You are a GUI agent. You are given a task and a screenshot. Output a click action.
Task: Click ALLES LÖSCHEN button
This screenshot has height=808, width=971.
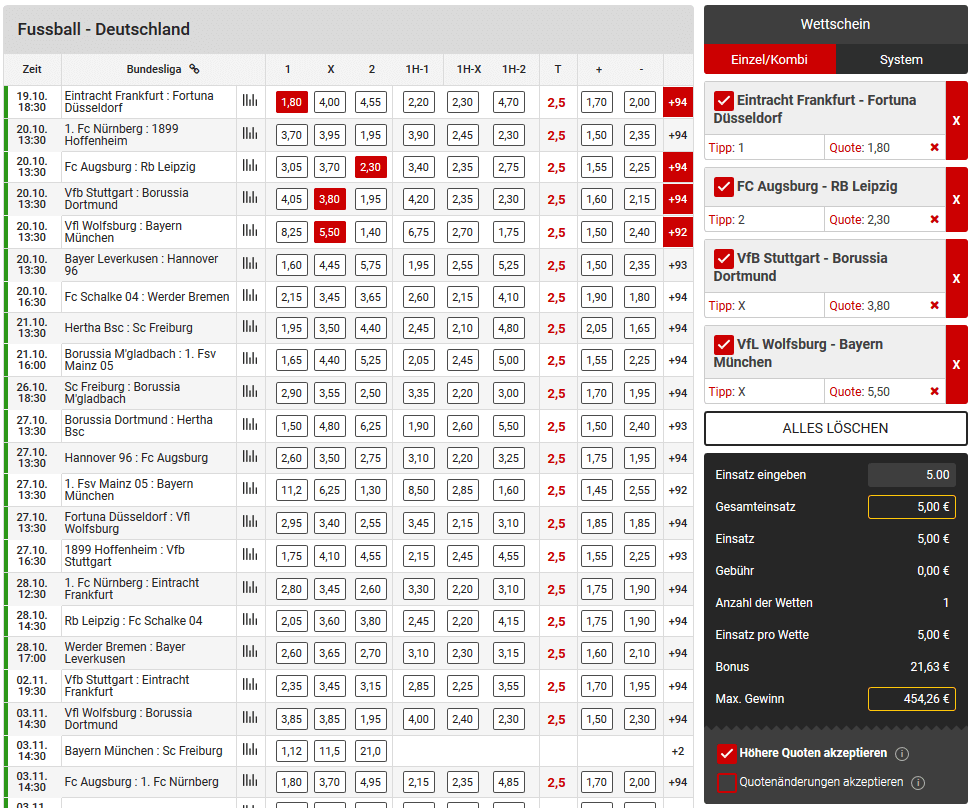835,428
